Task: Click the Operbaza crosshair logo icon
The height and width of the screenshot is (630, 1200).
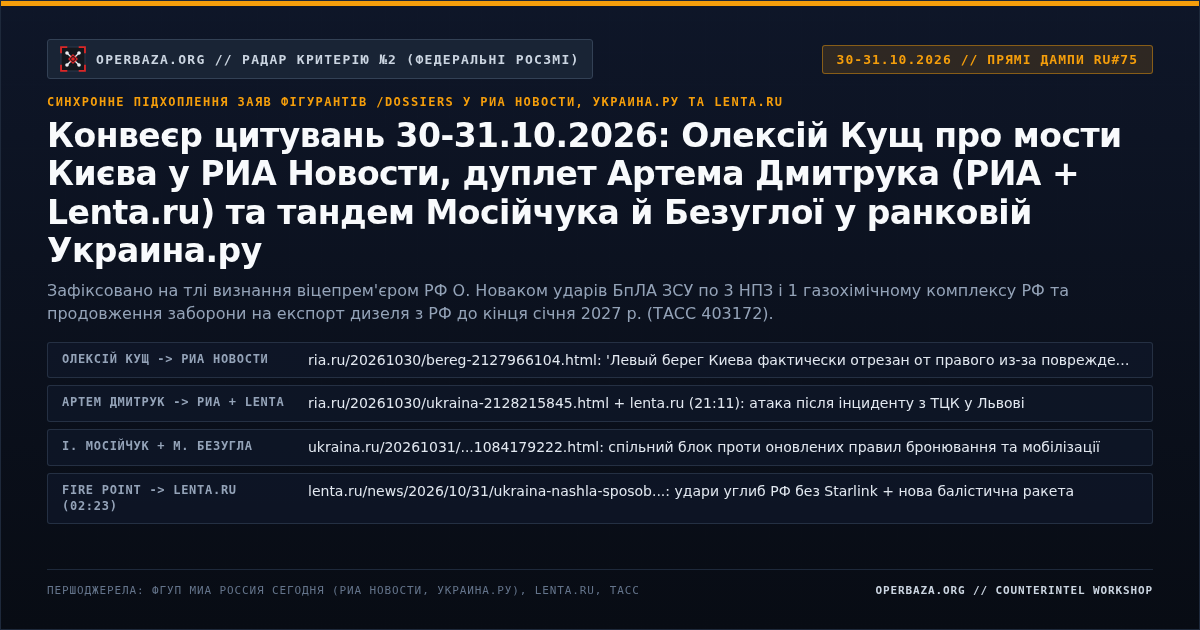Action: tap(73, 59)
